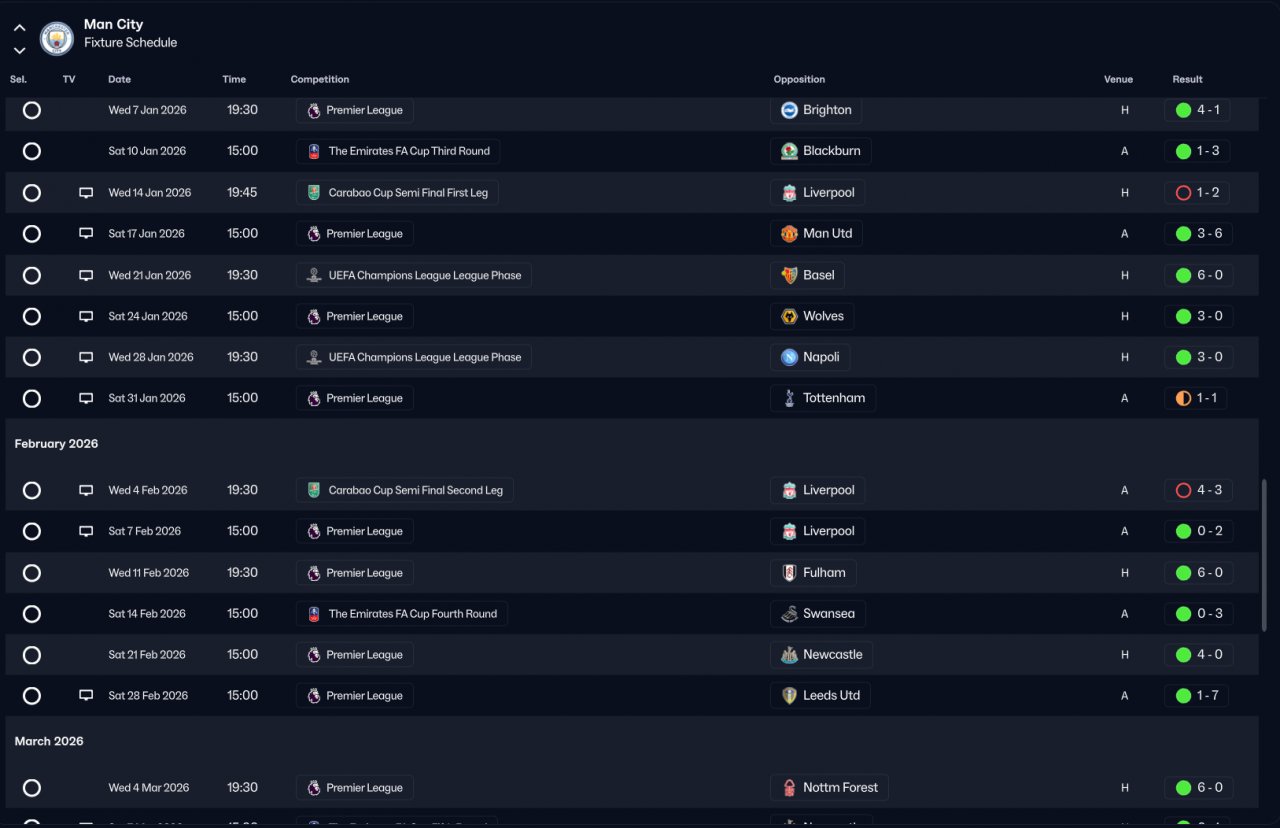
Task: Sort by the Competition column header
Action: (x=320, y=79)
